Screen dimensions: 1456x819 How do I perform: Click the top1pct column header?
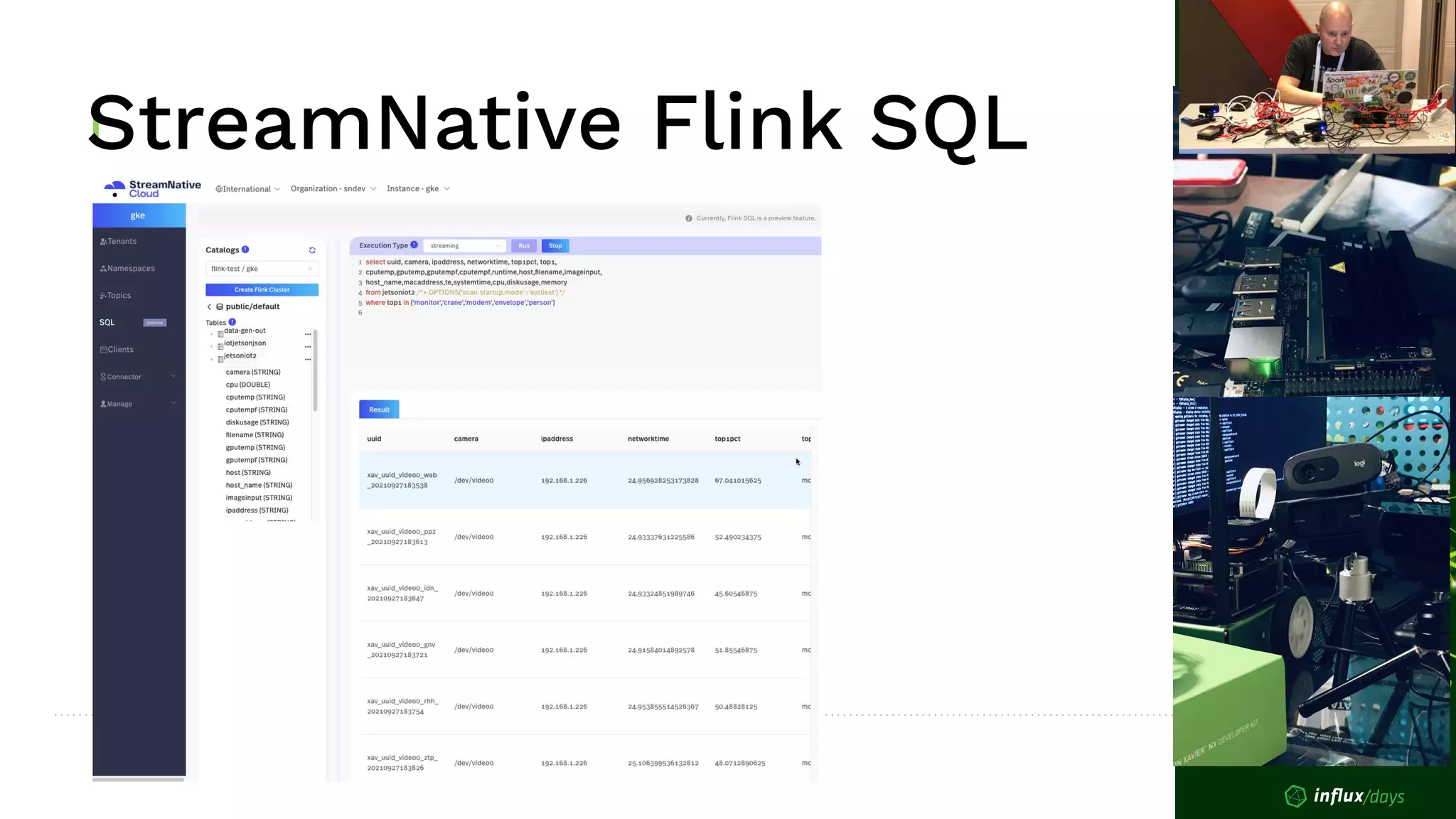coord(727,439)
